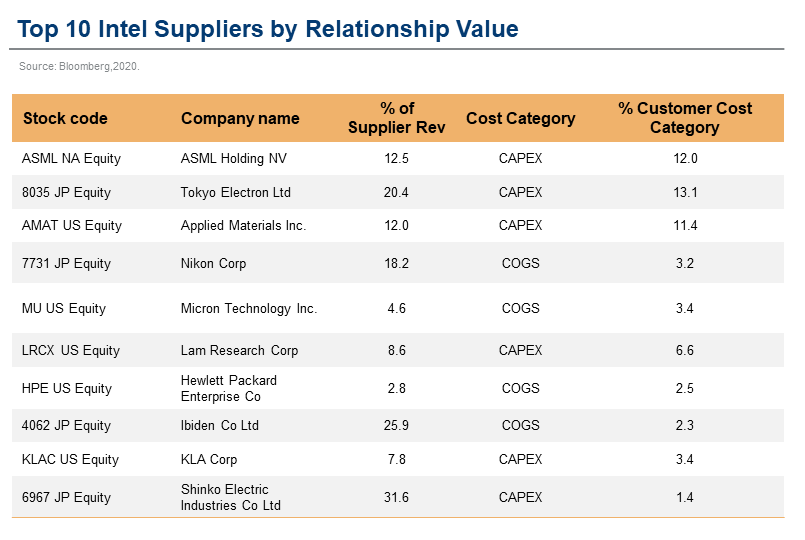Click the Shinko Electric Industries cell
The width and height of the screenshot is (805, 540).
pyautogui.click(x=231, y=497)
